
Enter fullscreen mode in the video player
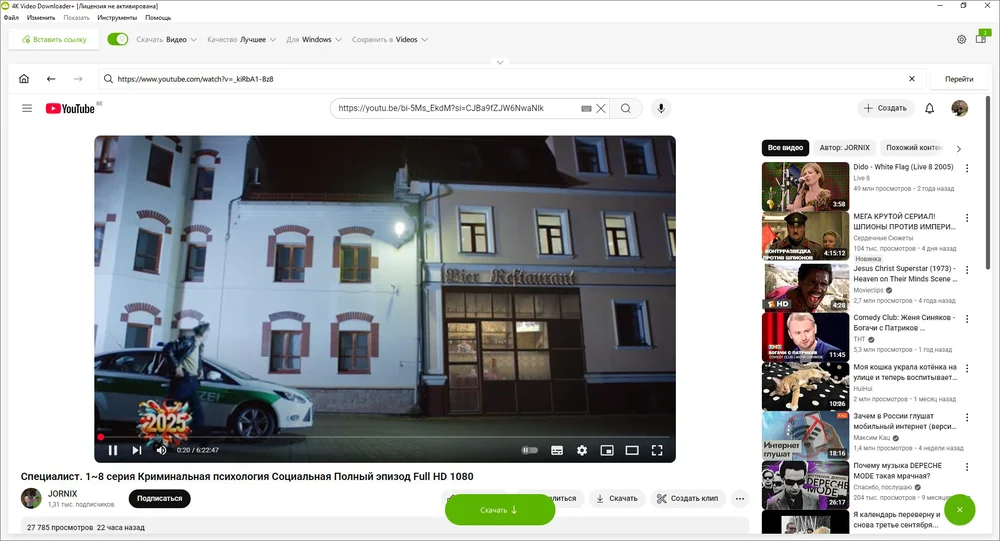click(x=657, y=450)
